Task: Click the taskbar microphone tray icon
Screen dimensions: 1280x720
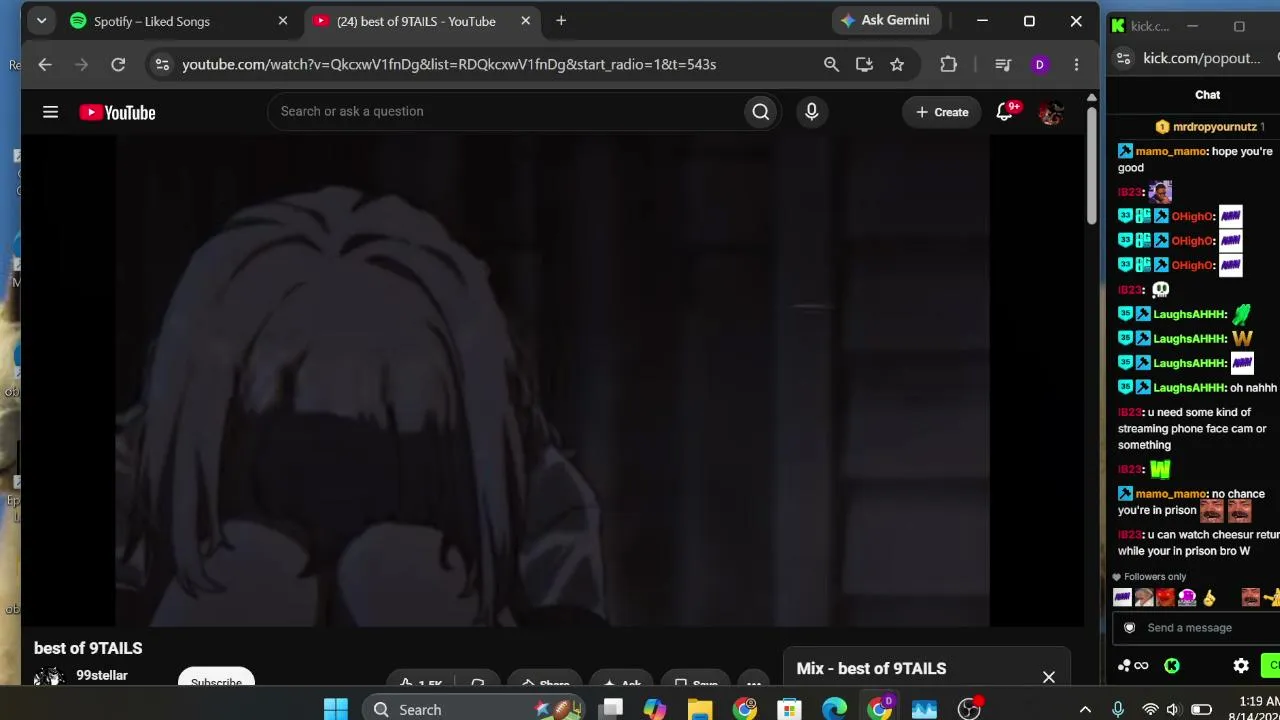Action: (1118, 709)
